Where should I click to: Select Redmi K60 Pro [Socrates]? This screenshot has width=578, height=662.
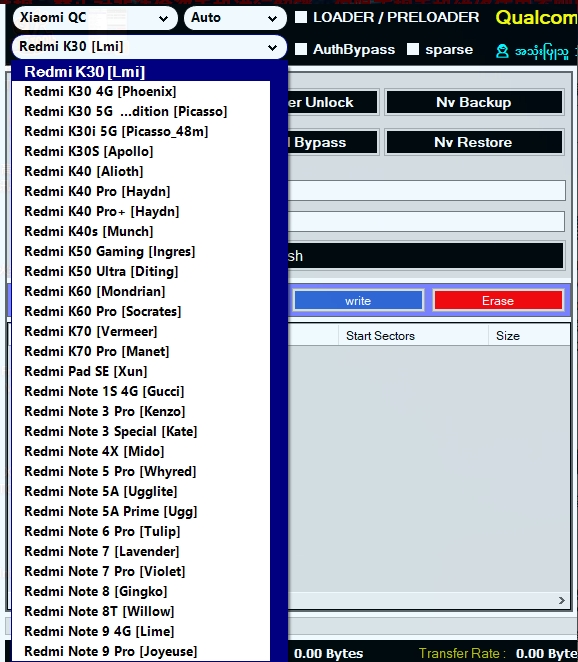click(x=141, y=312)
